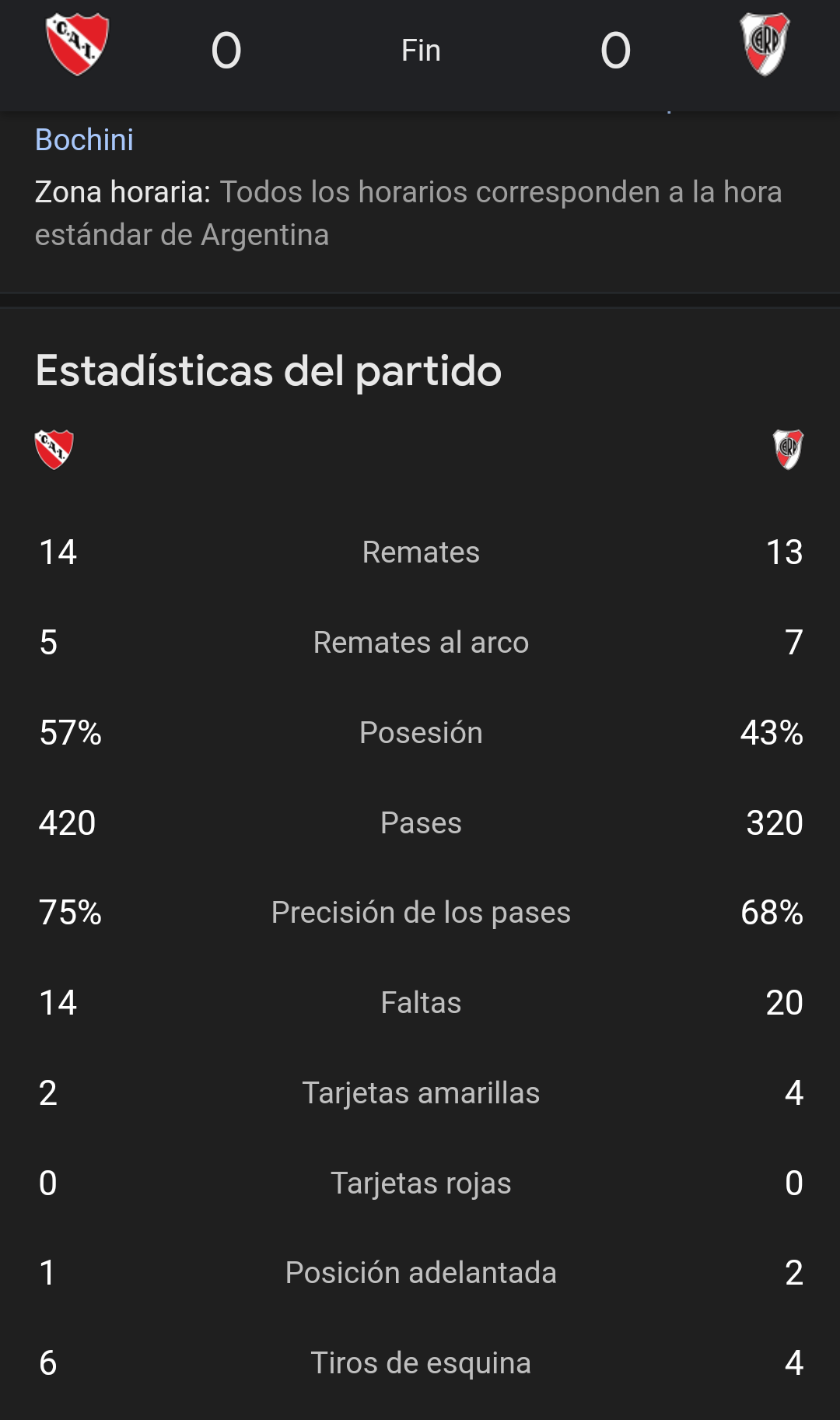Tap the Pases statistic label

421,823
